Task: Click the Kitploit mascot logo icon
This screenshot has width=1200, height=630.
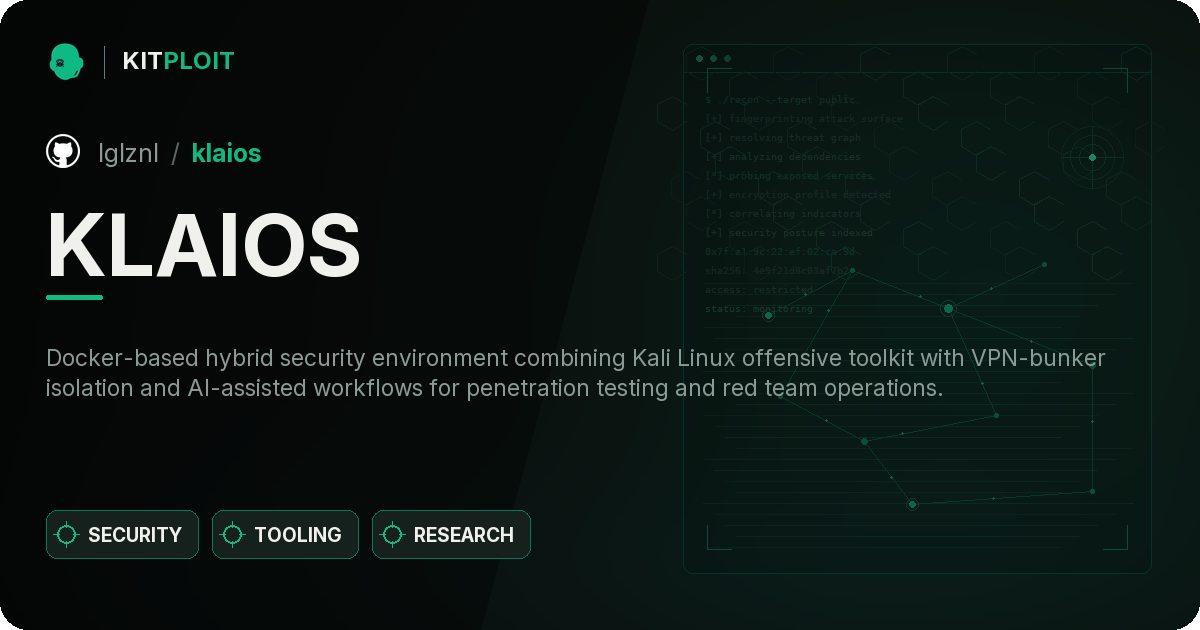Action: (66, 61)
